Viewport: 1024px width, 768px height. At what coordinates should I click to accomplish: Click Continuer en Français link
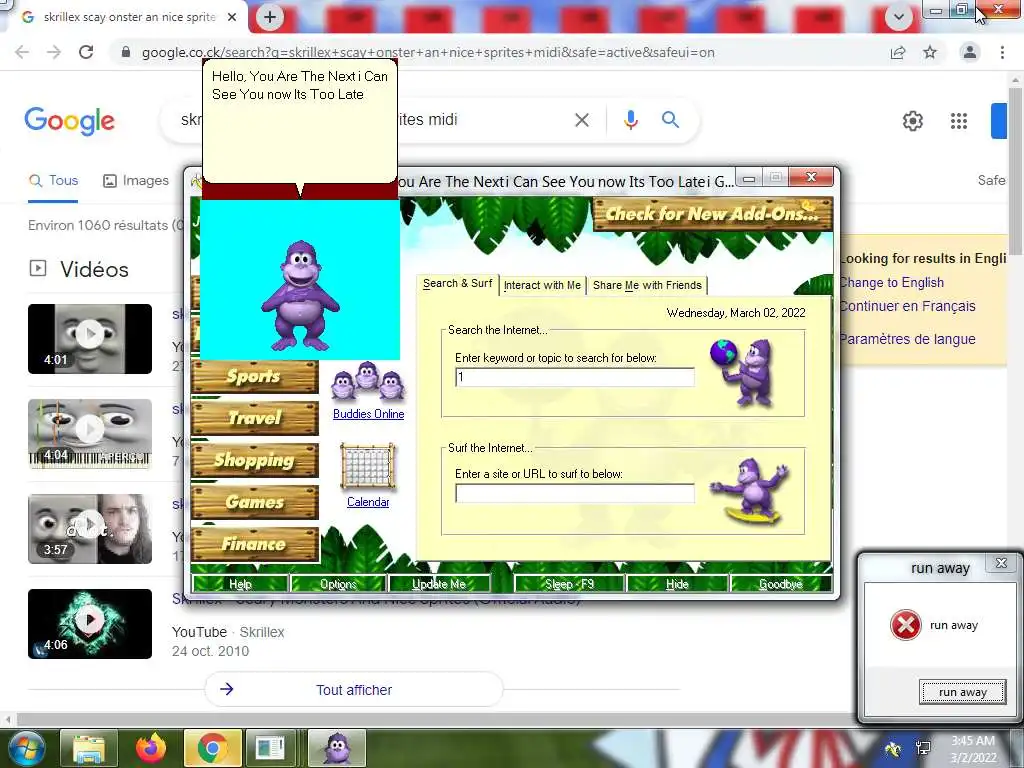907,306
